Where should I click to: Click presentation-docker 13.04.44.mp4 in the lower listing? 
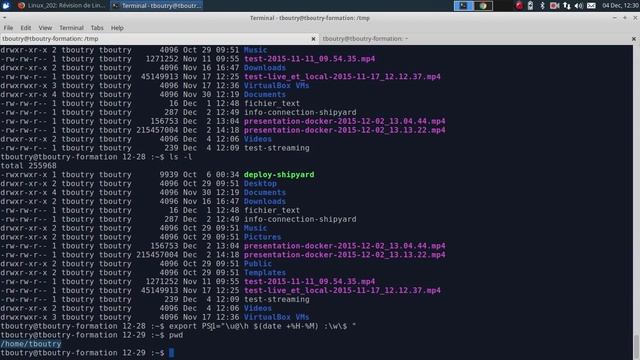pos(345,246)
